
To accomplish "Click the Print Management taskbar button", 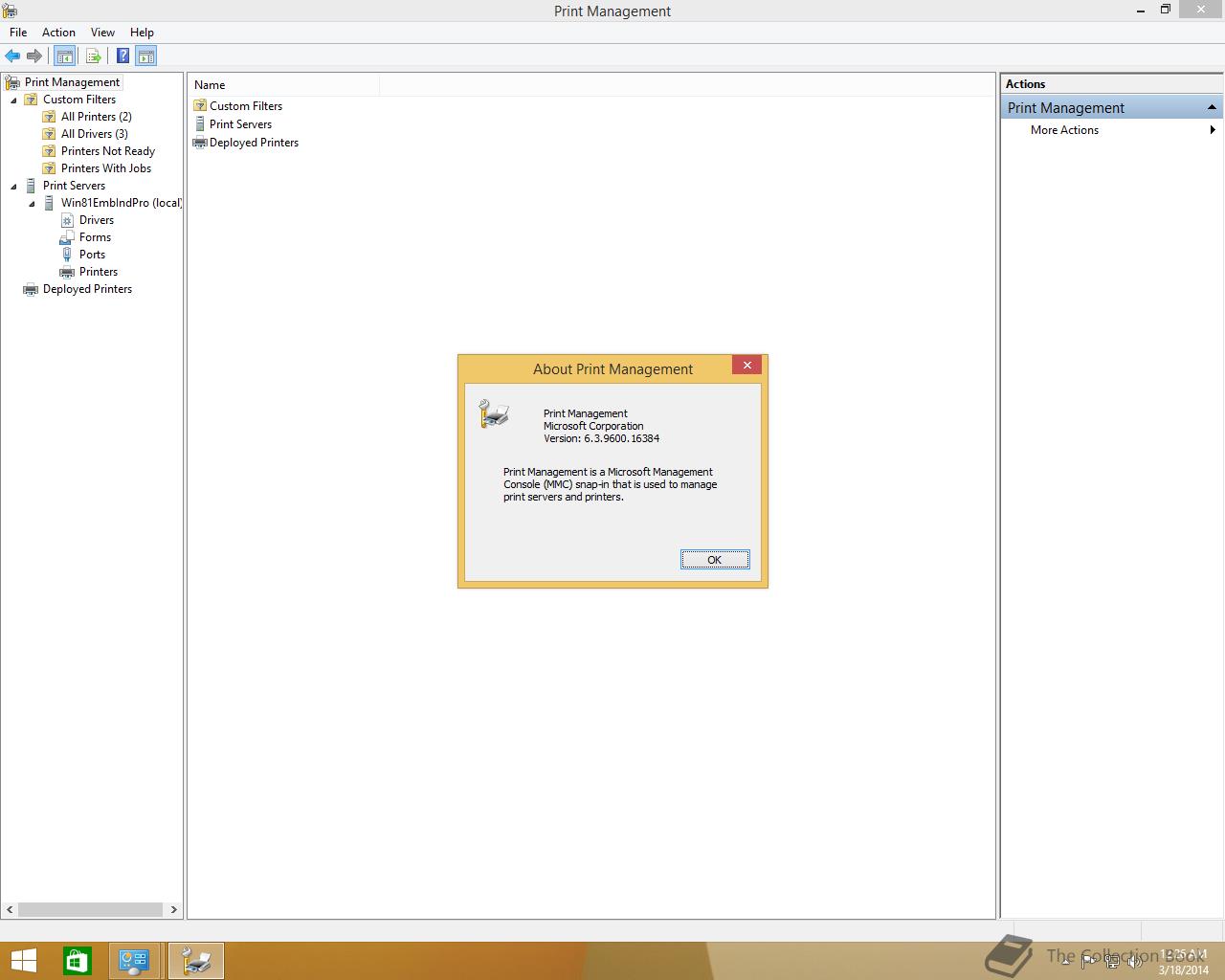I will 196,961.
